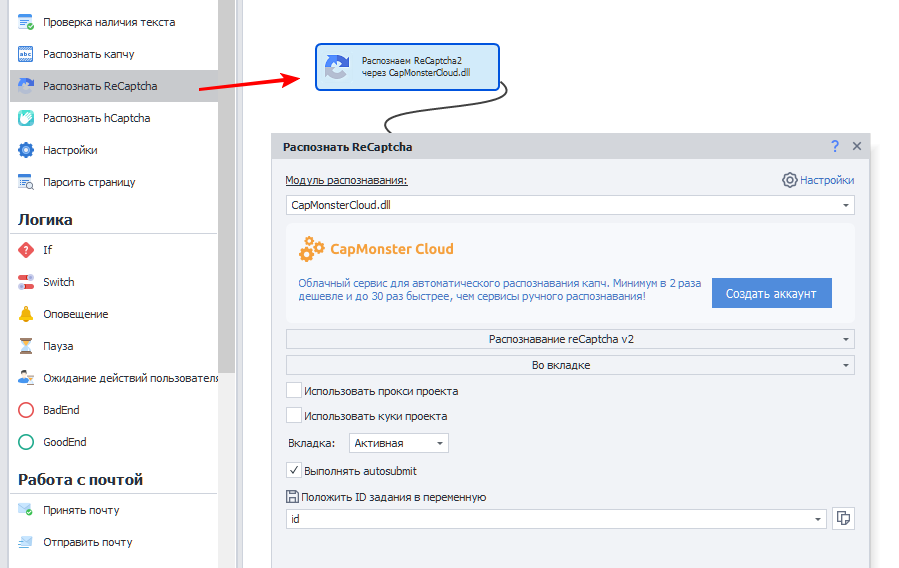The width and height of the screenshot is (899, 568).
Task: Click the floppy disk icon before Положить ID
Action: pos(292,497)
